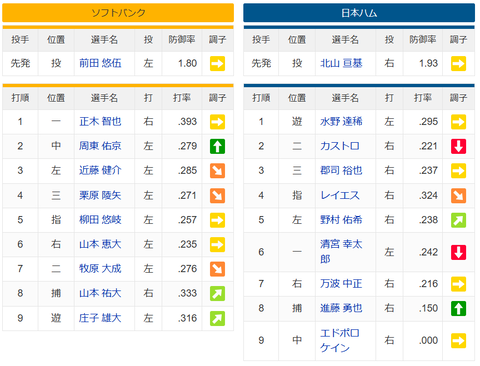Open 万波 中正 player link
The image size is (480, 366).
[x=341, y=284]
